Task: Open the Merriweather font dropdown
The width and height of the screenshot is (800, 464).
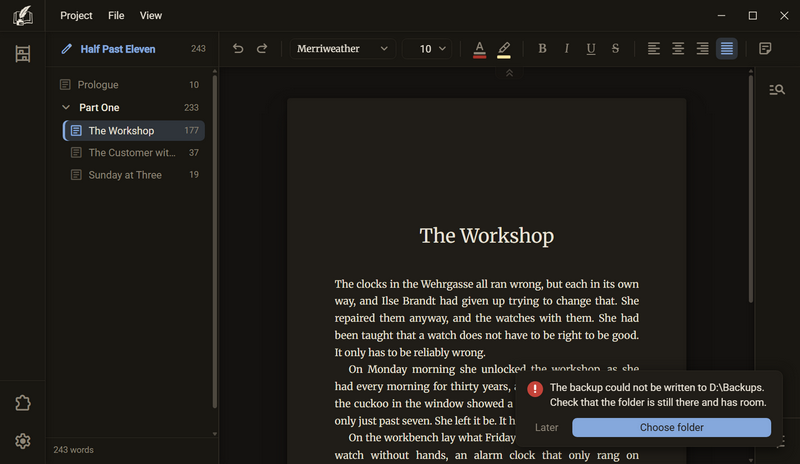Action: click(342, 48)
